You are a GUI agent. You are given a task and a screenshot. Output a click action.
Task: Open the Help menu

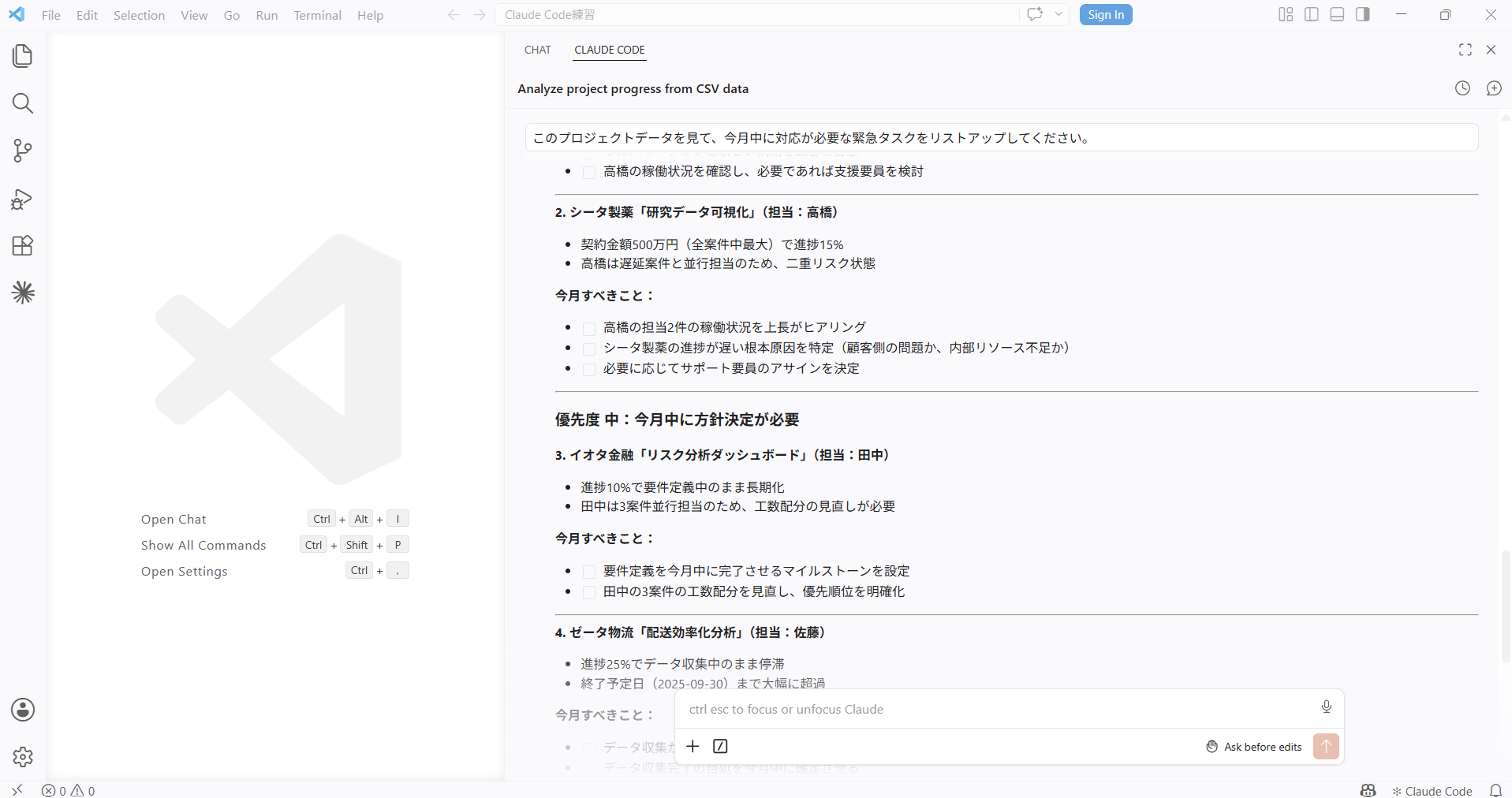tap(370, 15)
